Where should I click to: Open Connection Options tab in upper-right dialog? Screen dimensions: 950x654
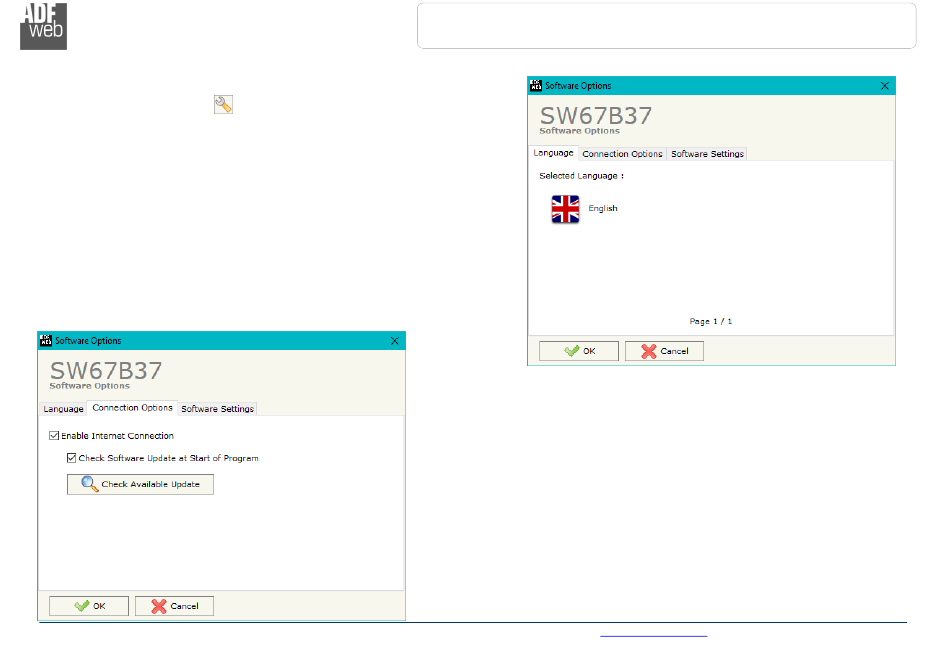point(622,154)
